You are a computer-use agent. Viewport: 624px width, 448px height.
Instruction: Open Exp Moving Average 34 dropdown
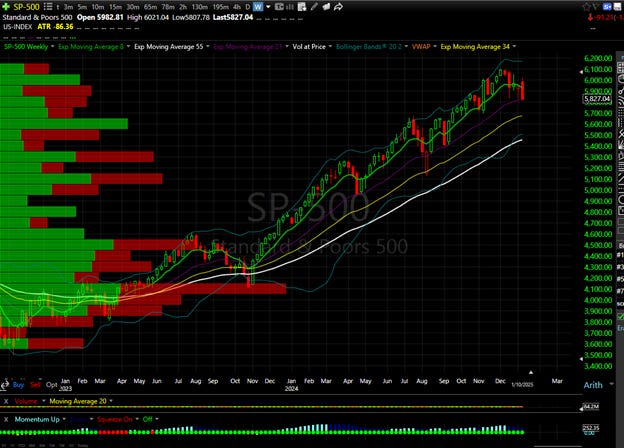click(514, 47)
